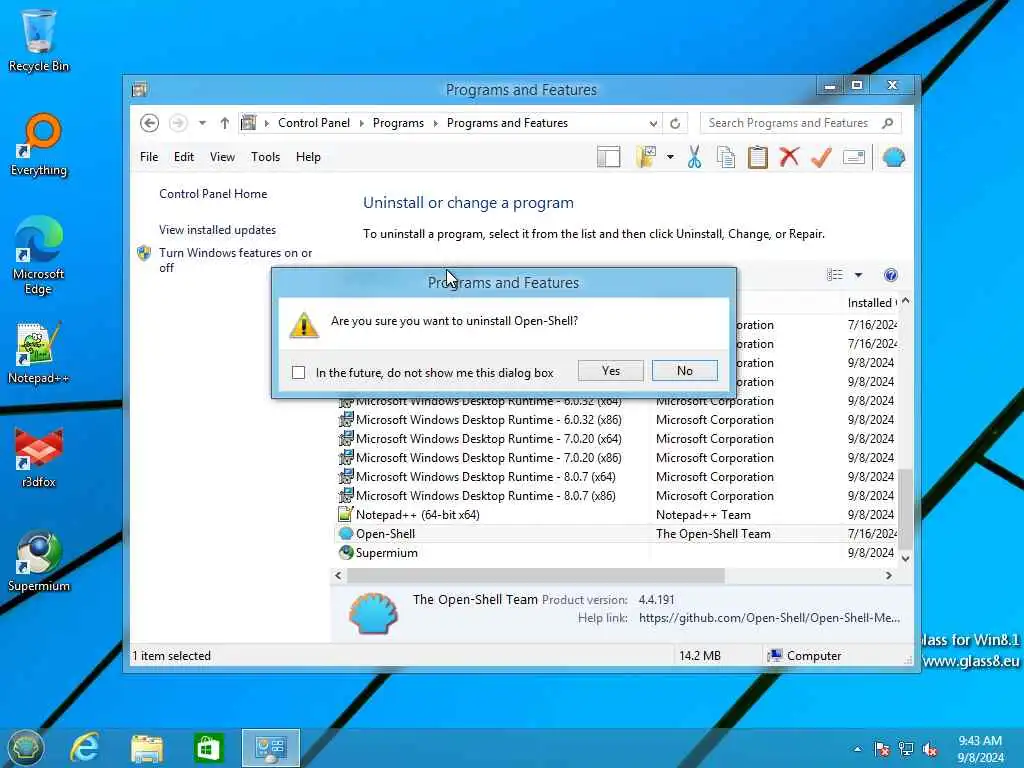
Task: Click the Programs breadcrumb
Action: pos(398,123)
